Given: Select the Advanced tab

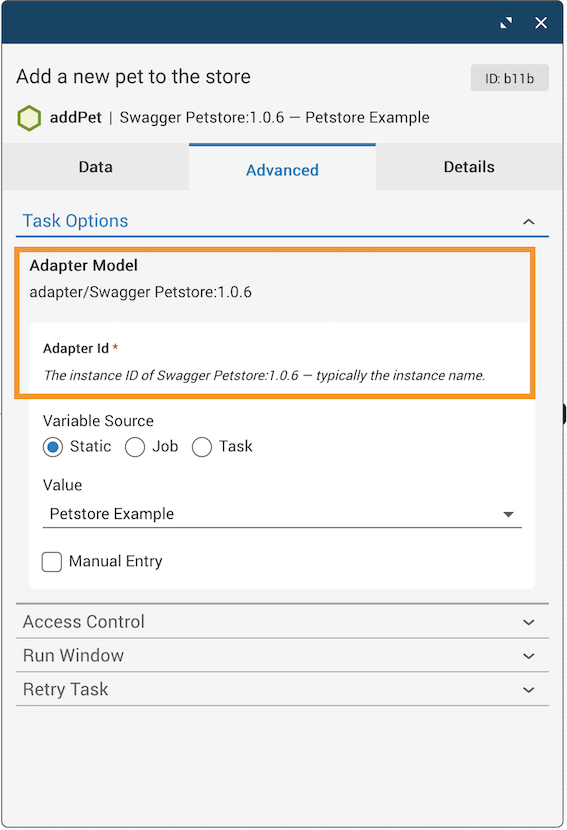Looking at the screenshot, I should (282, 169).
